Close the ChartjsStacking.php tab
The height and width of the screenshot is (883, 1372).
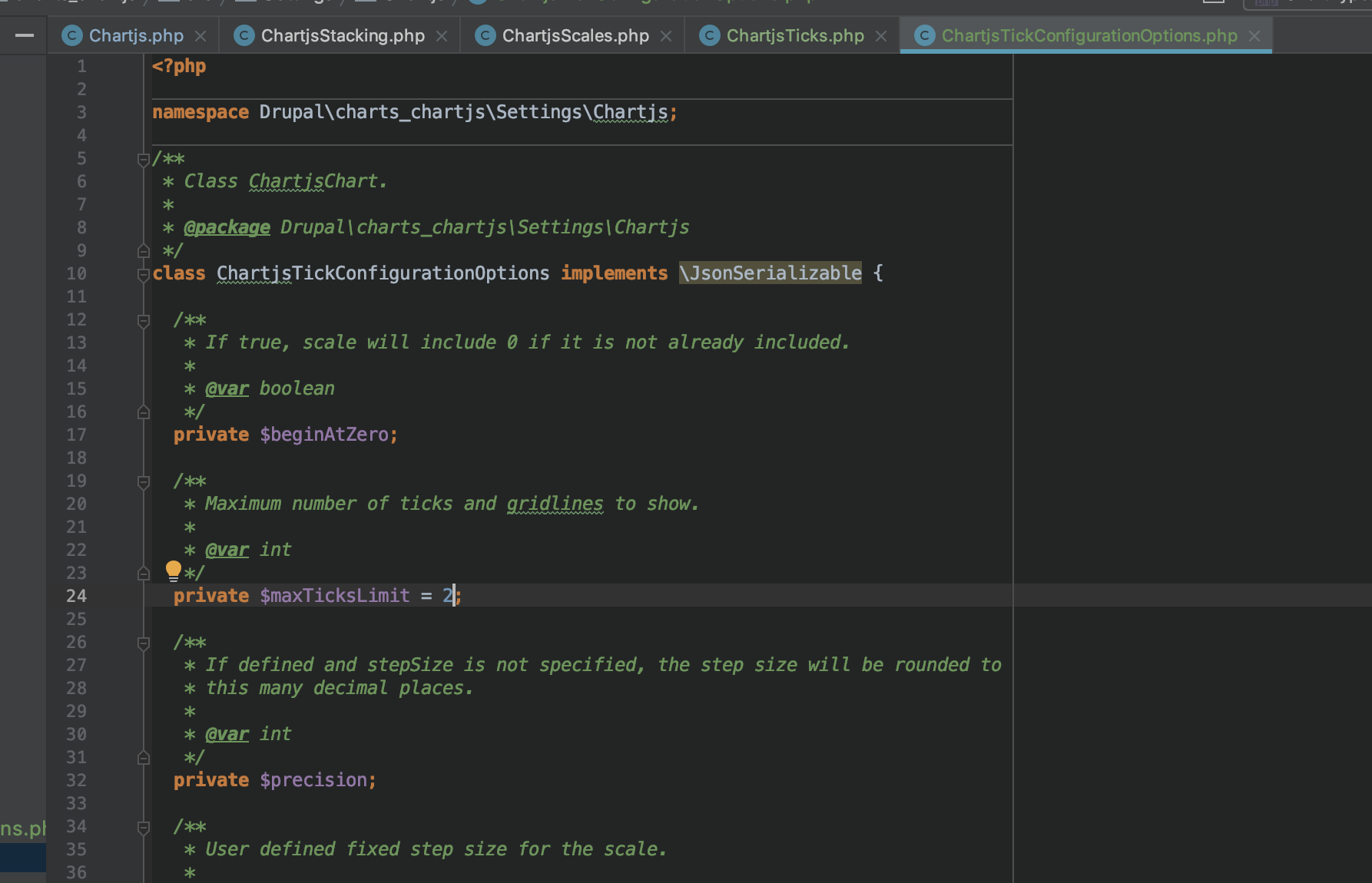(442, 36)
